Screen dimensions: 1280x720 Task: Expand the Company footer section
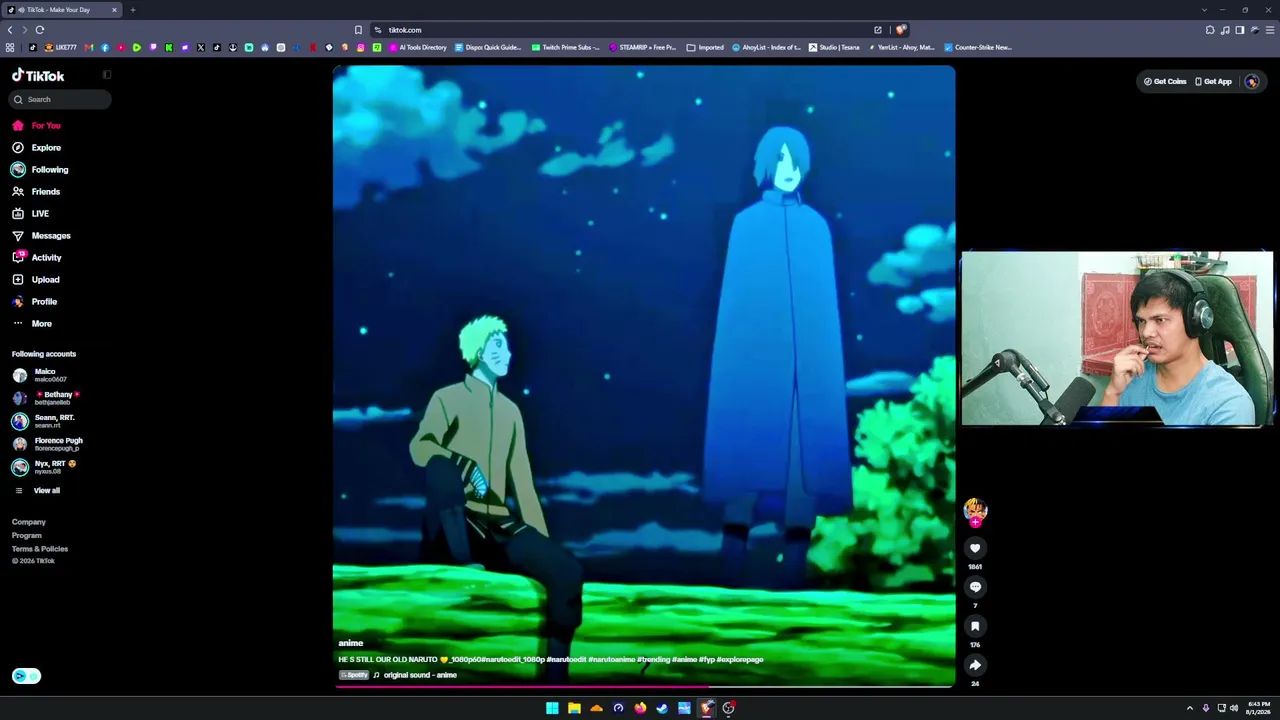click(29, 522)
